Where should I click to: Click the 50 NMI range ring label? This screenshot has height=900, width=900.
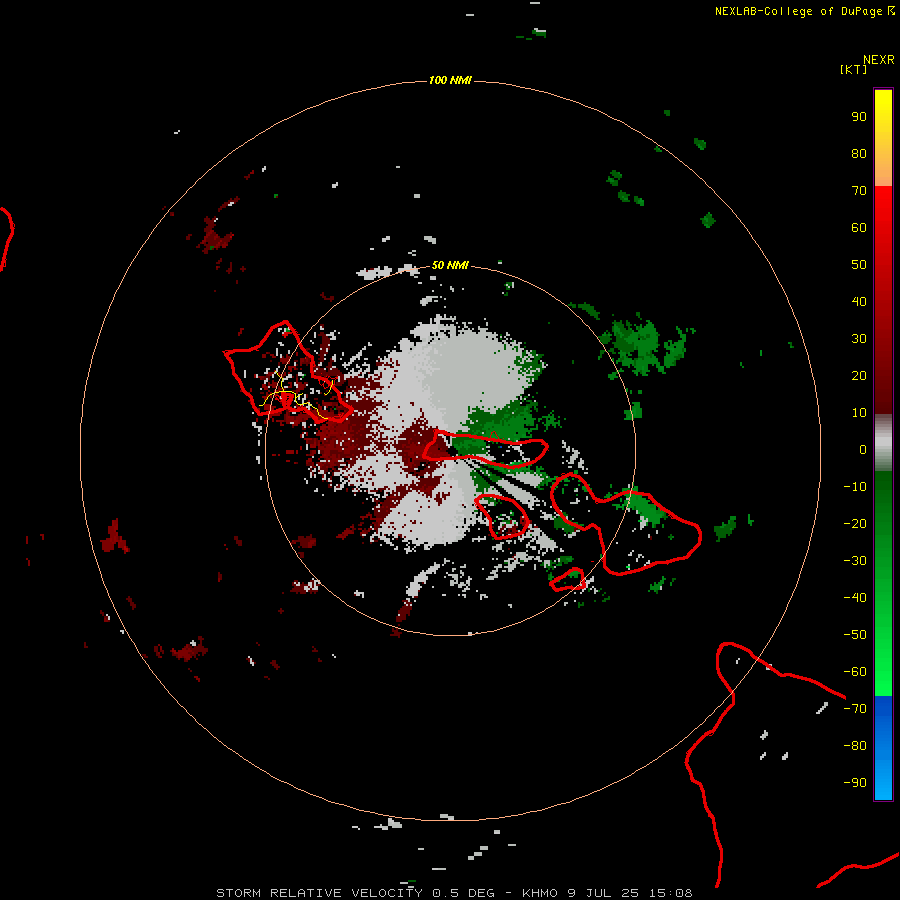(x=450, y=265)
